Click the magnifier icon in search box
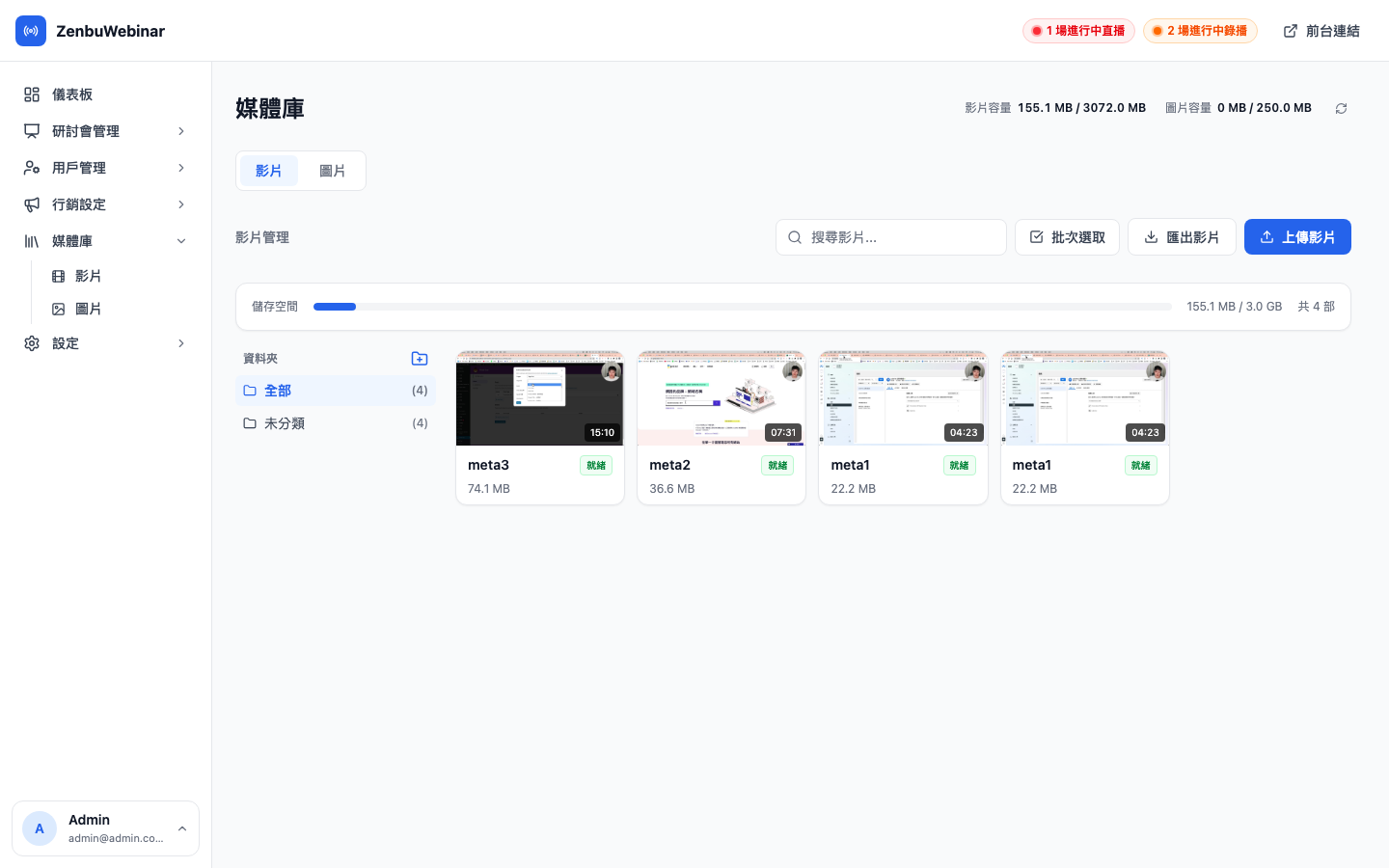Viewport: 1389px width, 868px height. pyautogui.click(x=795, y=237)
